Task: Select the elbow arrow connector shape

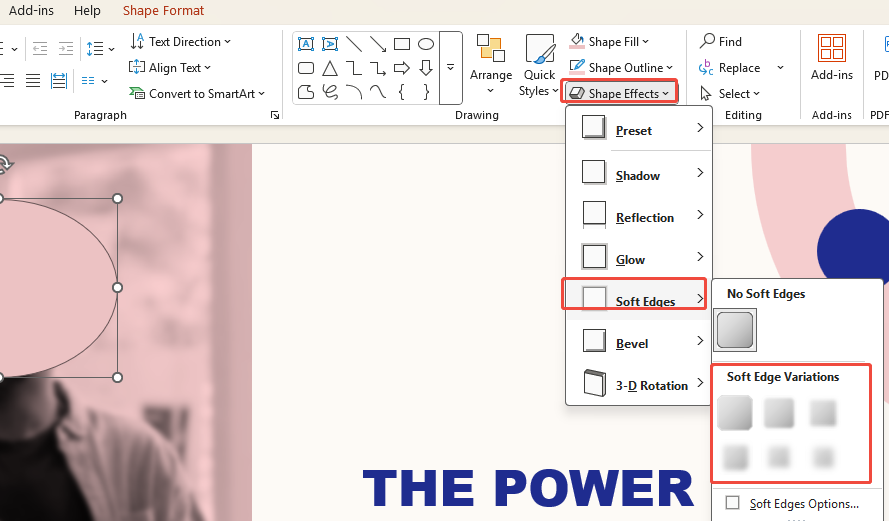Action: click(x=378, y=69)
